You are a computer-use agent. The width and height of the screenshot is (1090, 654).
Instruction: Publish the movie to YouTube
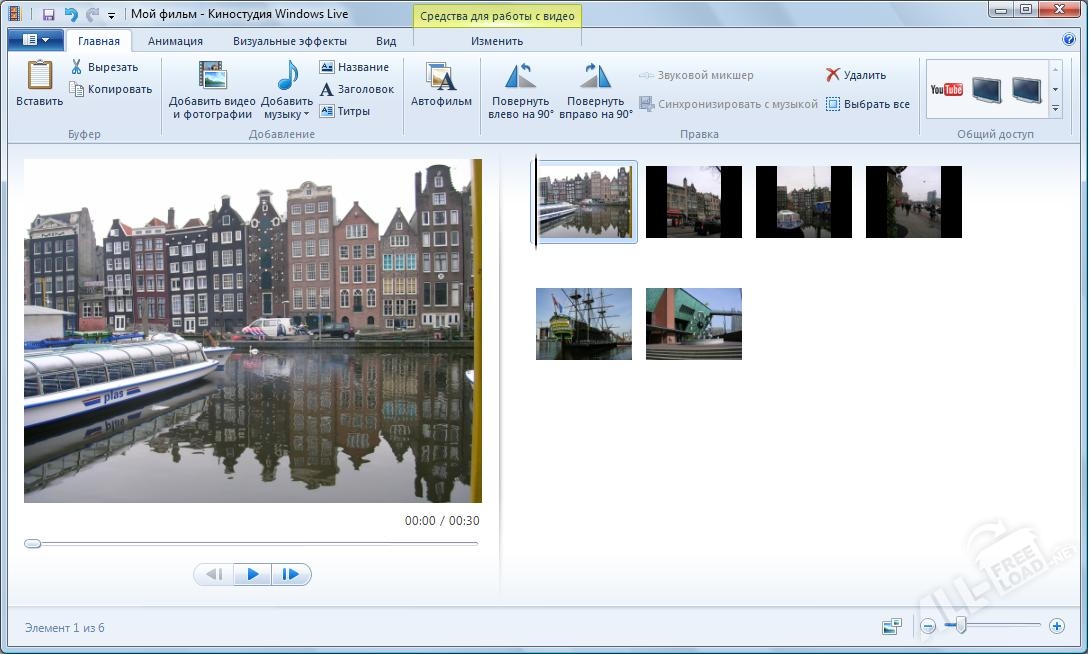click(944, 88)
